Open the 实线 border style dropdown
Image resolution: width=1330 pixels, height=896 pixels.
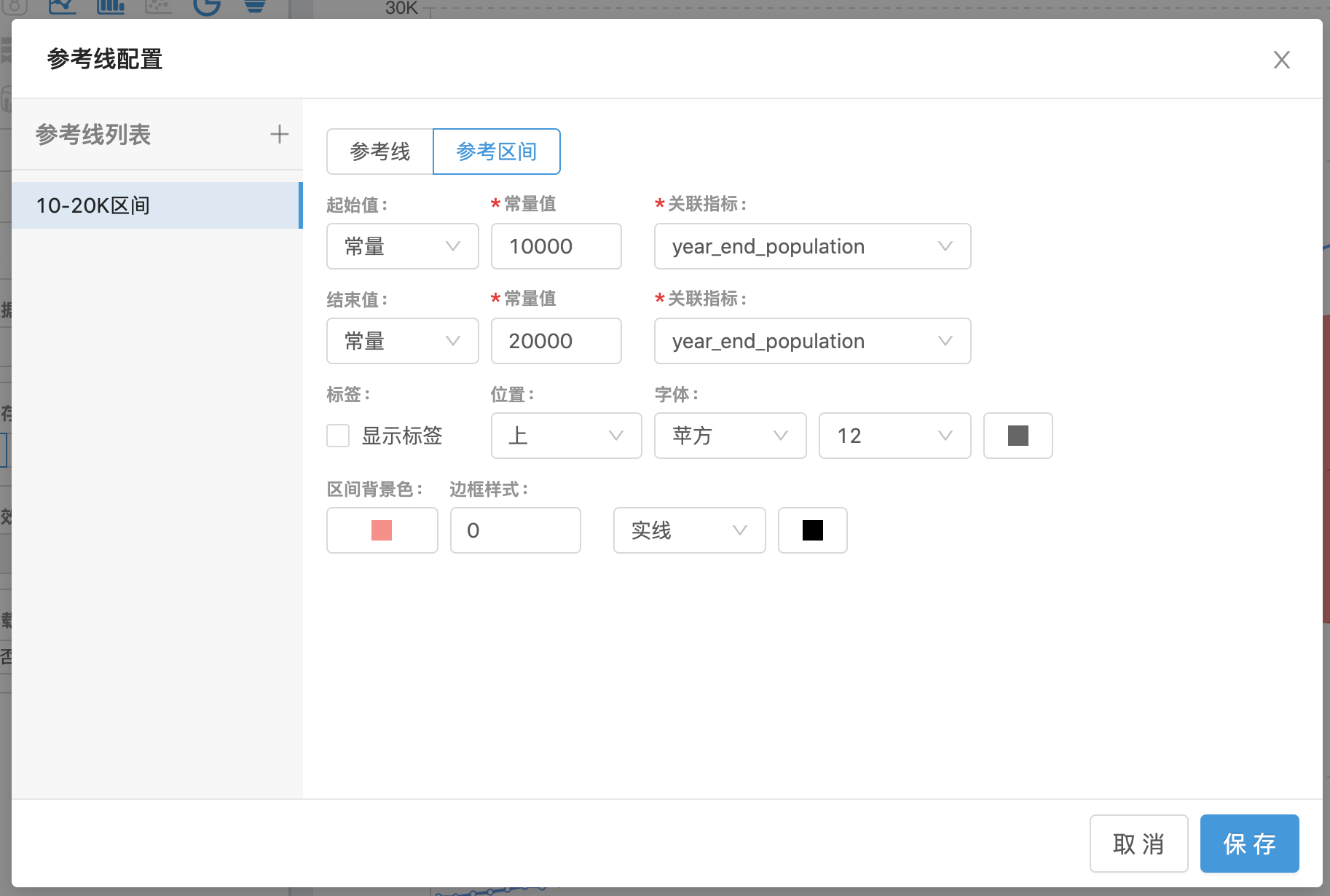coord(689,530)
